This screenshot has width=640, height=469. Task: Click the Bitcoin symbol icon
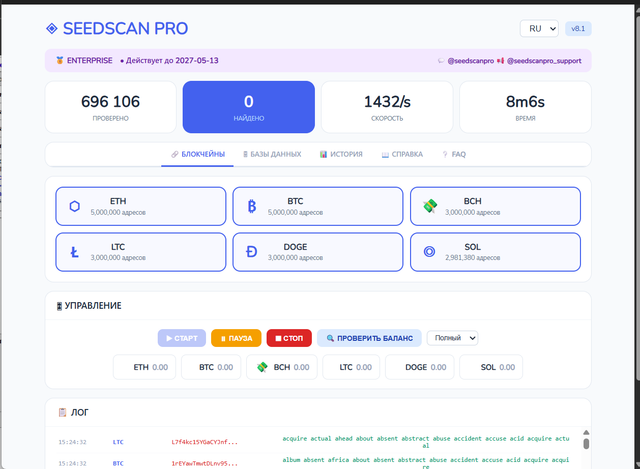(252, 207)
